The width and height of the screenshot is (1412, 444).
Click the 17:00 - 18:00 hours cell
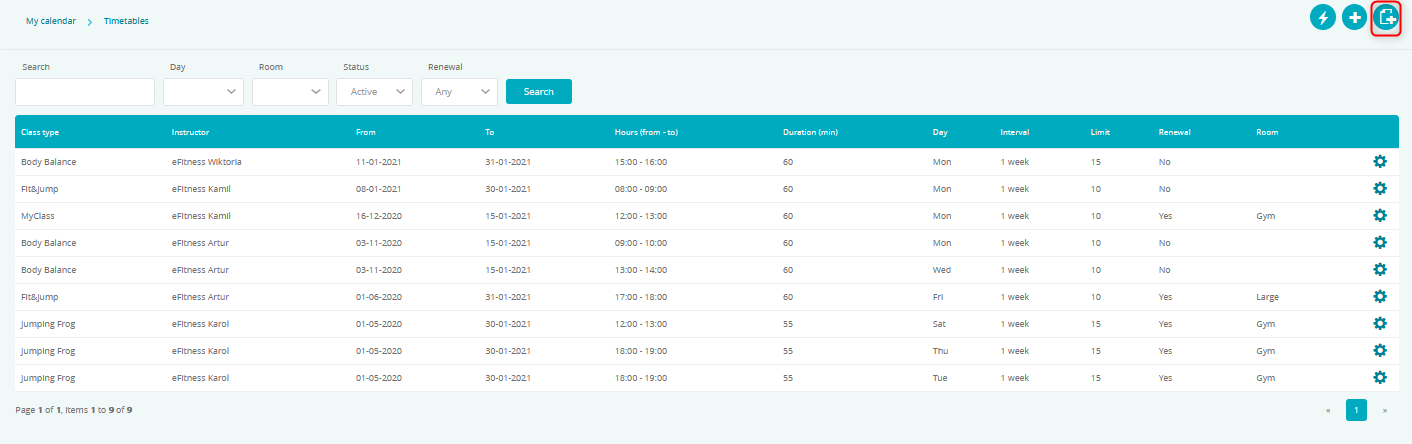pos(641,297)
